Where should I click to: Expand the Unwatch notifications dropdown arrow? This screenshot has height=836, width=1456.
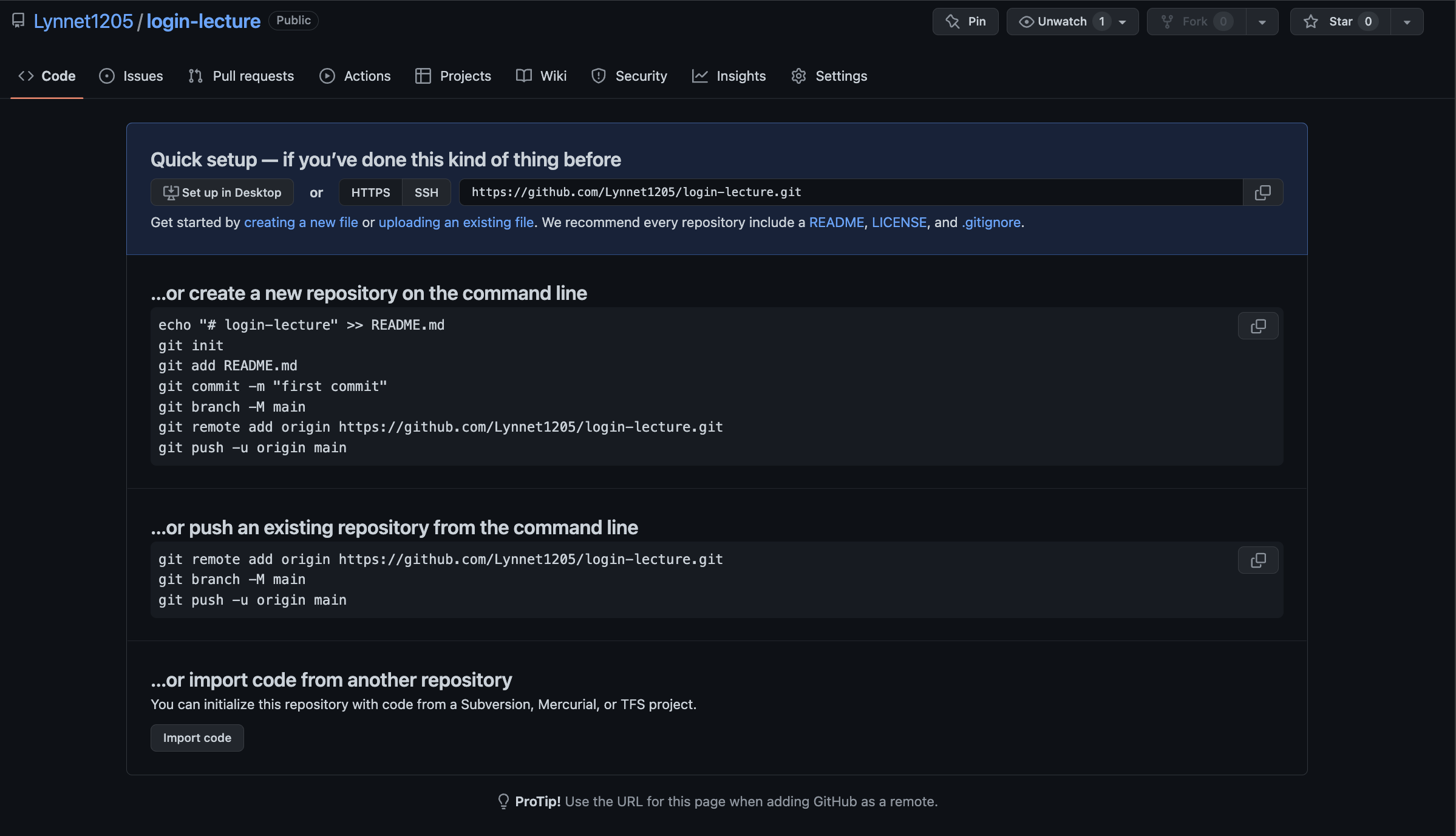[x=1123, y=22]
